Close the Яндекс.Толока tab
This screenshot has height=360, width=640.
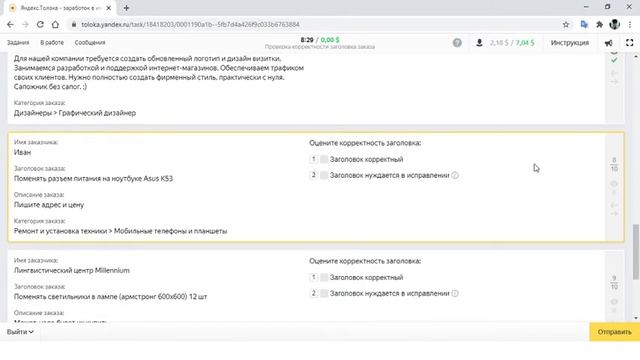pos(109,8)
